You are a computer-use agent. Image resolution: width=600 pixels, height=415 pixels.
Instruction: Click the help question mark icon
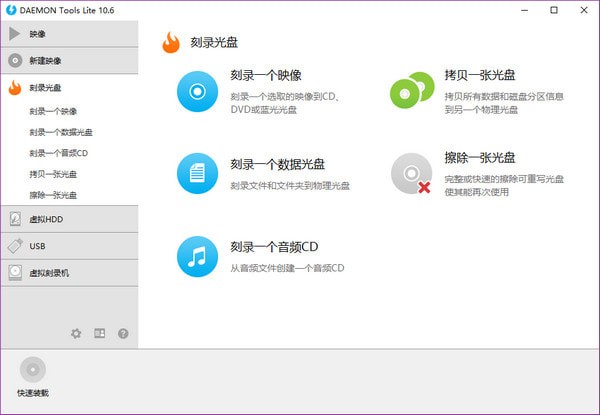tap(123, 333)
